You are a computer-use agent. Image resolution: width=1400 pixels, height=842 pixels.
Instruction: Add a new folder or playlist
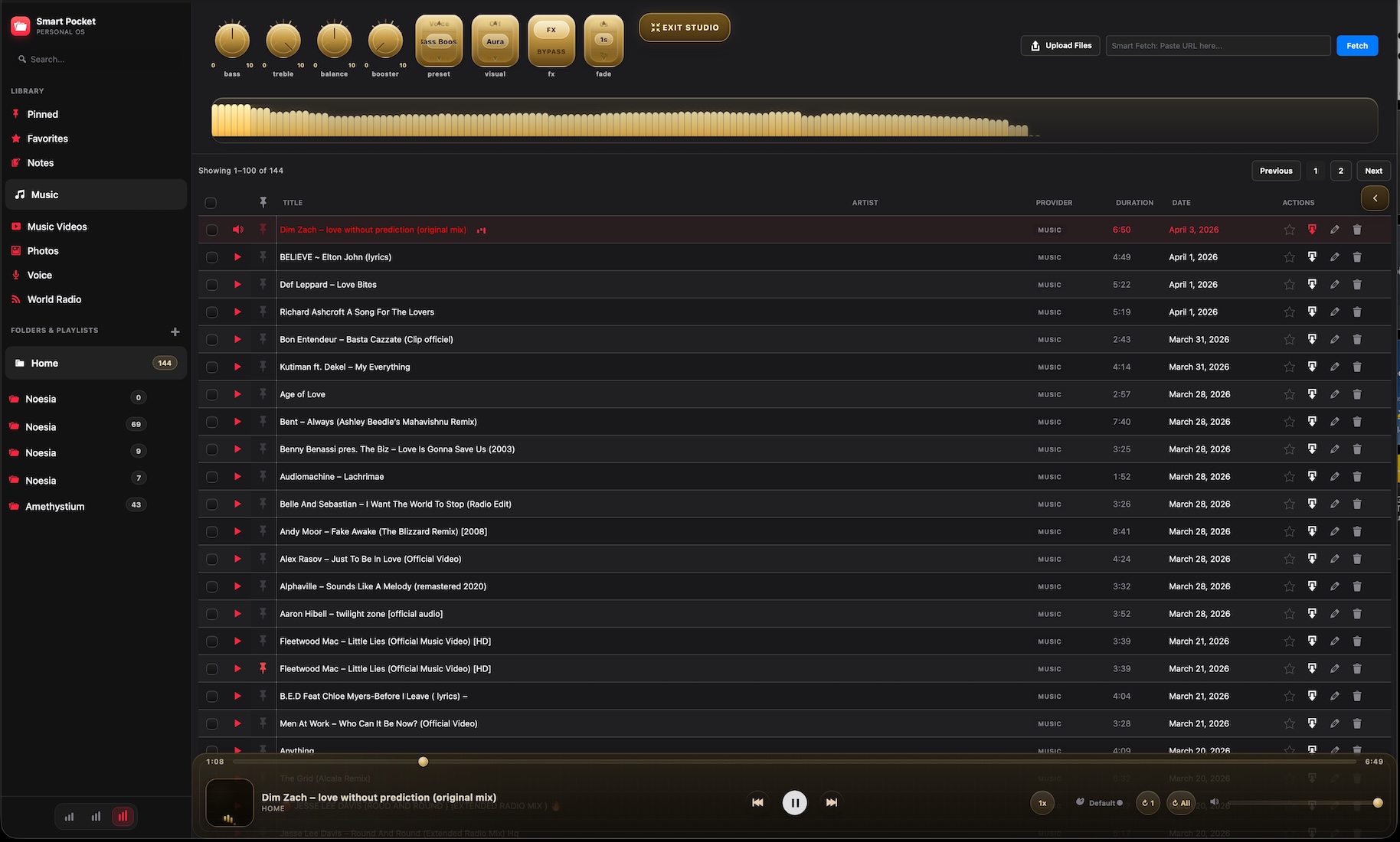click(175, 331)
